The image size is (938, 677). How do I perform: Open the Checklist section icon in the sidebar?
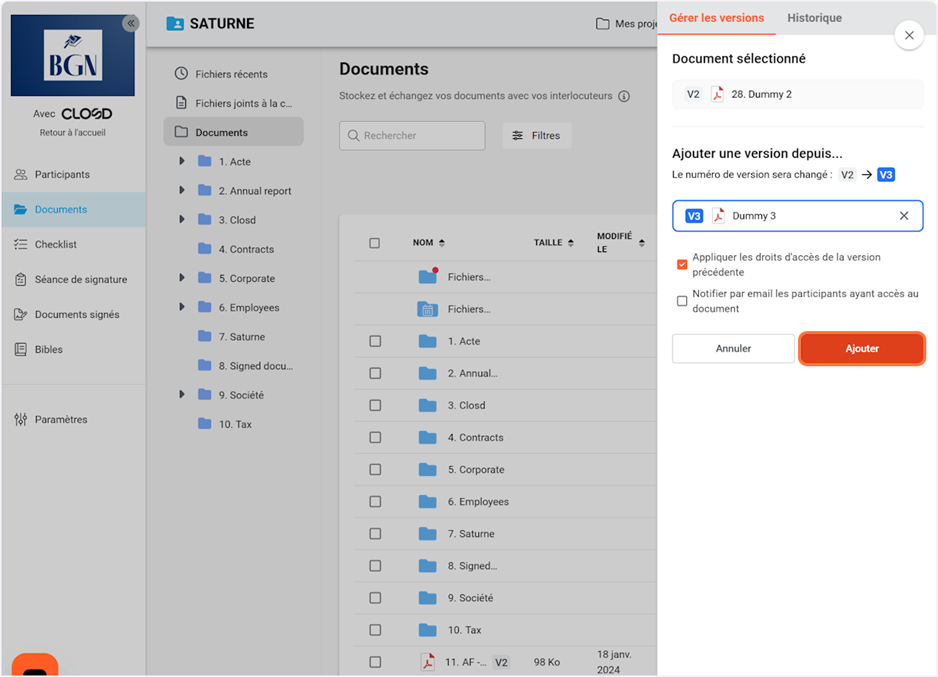pos(21,245)
